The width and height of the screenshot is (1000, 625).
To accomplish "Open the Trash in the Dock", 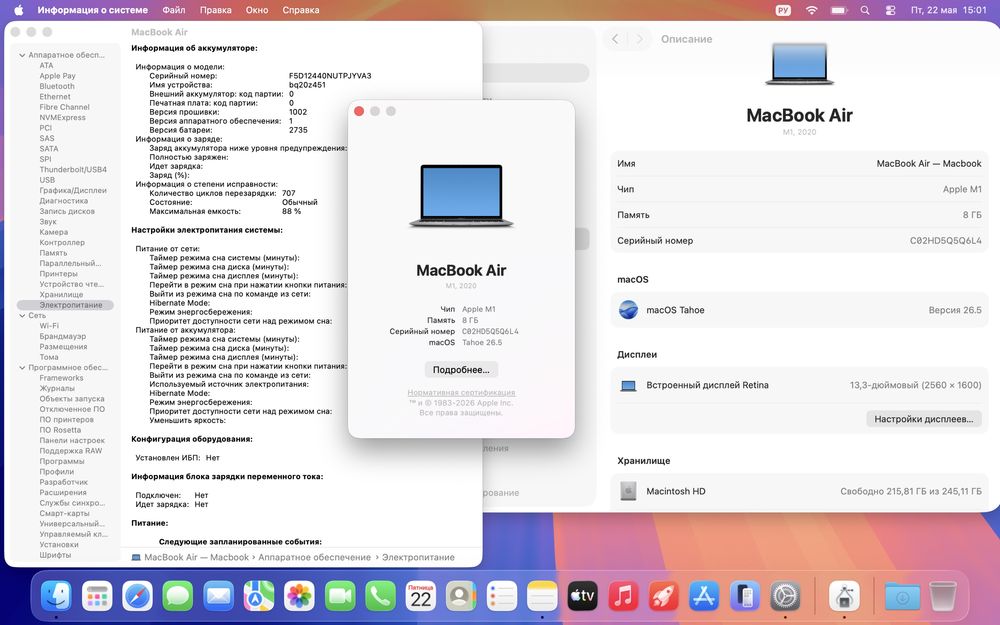I will point(943,596).
